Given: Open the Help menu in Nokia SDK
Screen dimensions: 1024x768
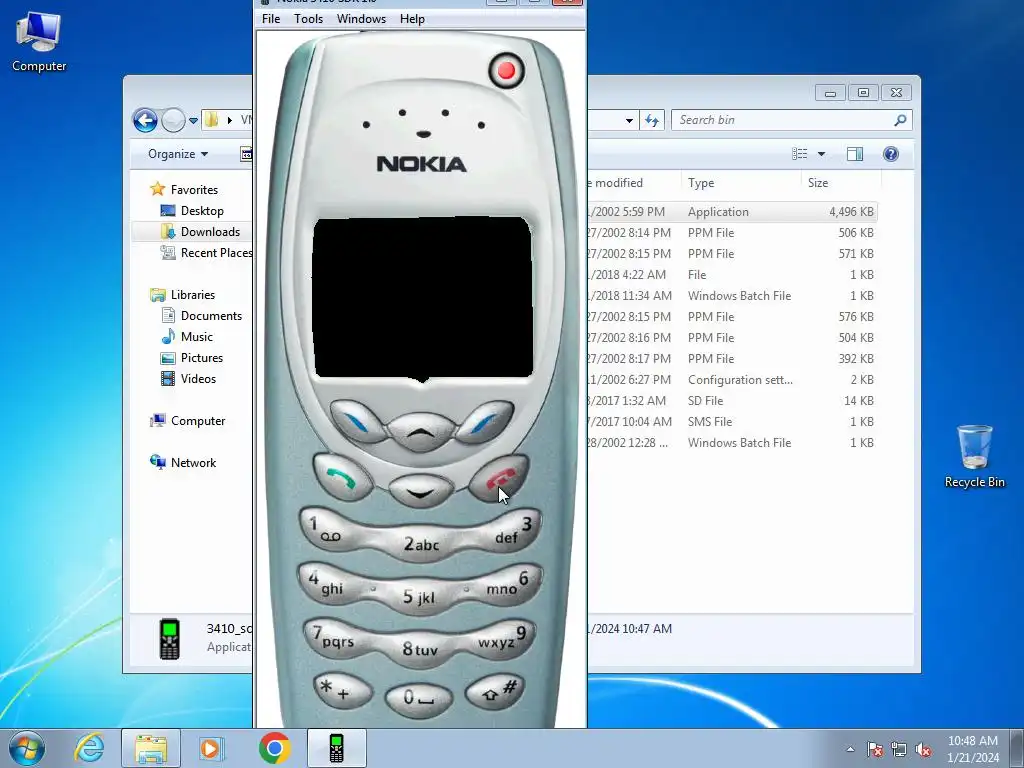Looking at the screenshot, I should tap(412, 19).
